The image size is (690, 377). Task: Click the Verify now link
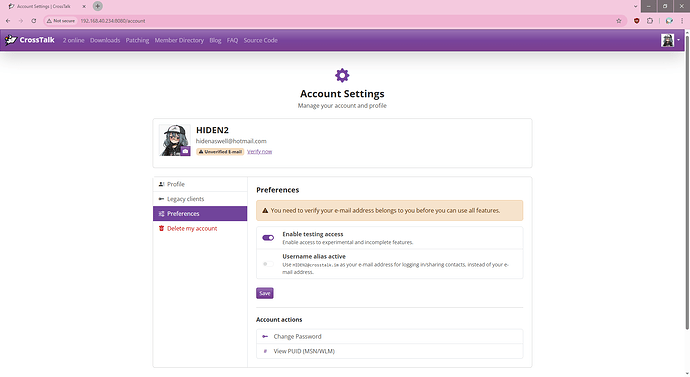[x=260, y=151]
